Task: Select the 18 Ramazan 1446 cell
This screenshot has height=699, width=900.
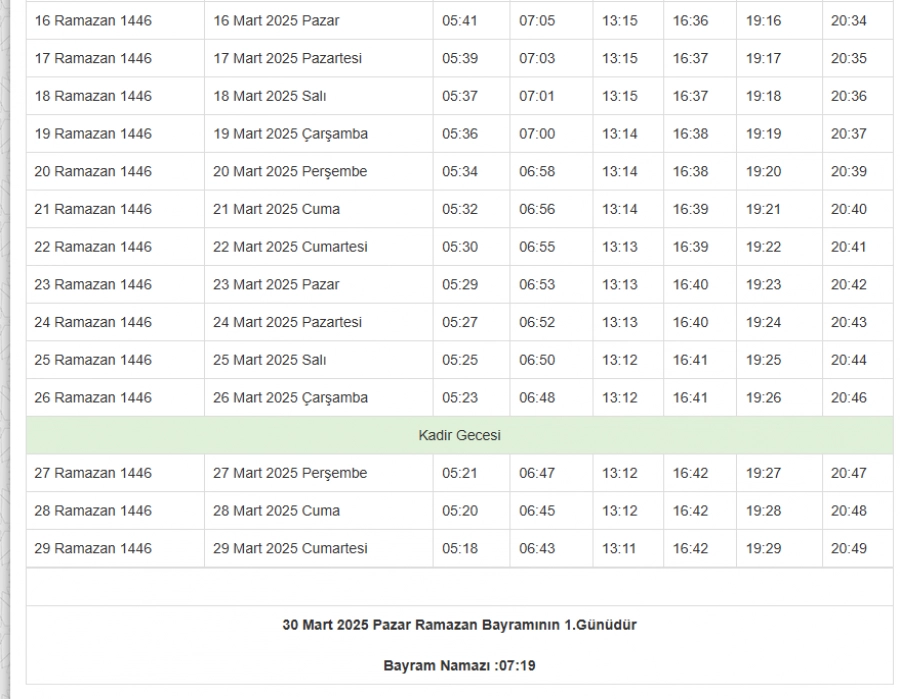Action: tap(93, 97)
